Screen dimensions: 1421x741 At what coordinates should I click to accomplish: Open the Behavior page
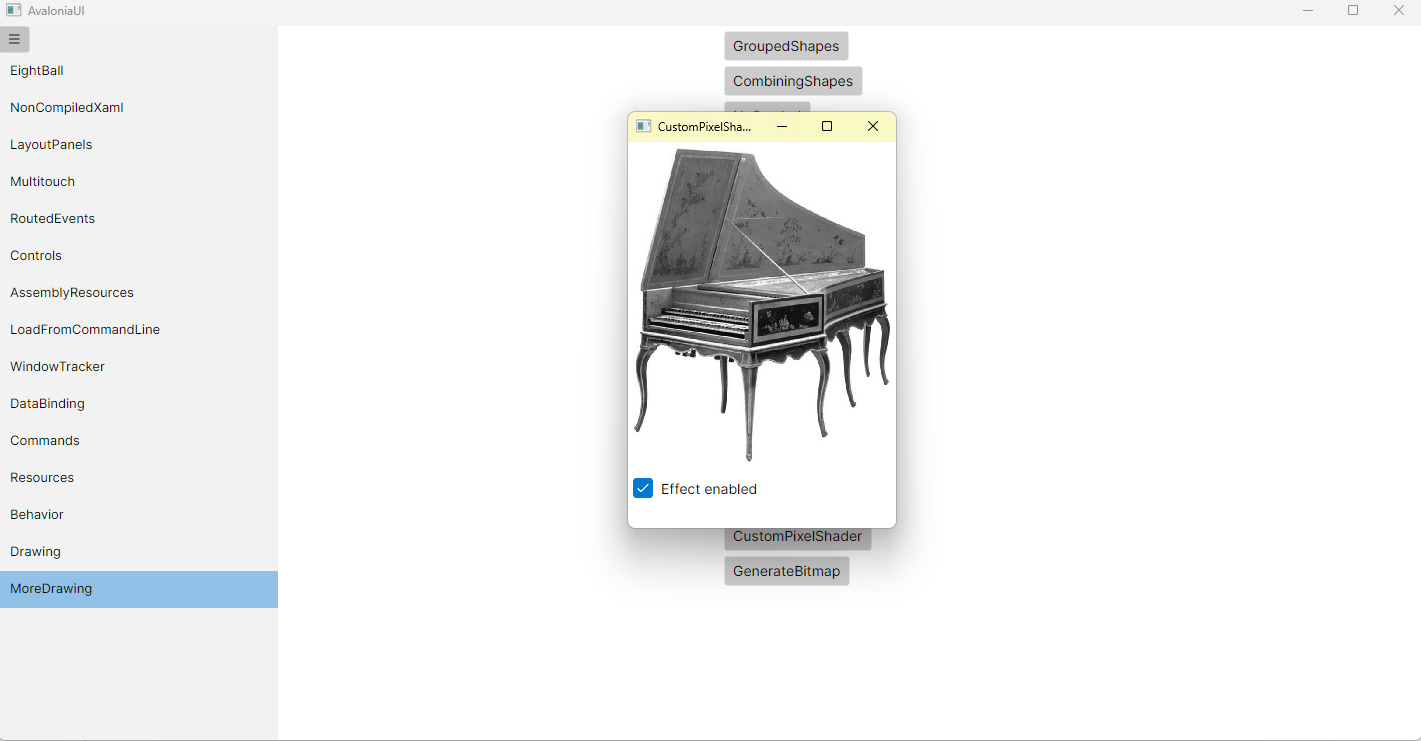(139, 515)
